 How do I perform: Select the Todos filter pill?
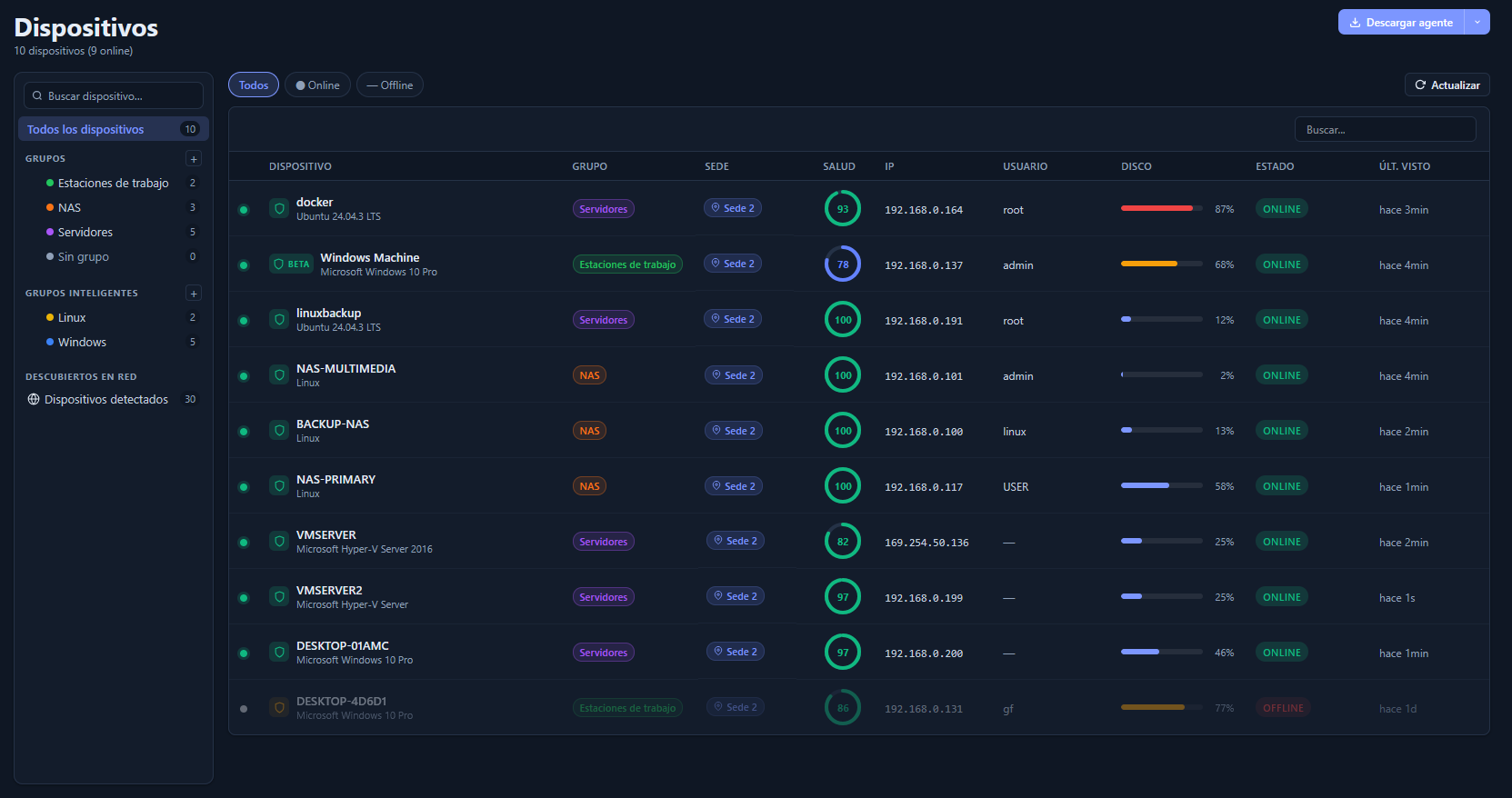point(253,85)
